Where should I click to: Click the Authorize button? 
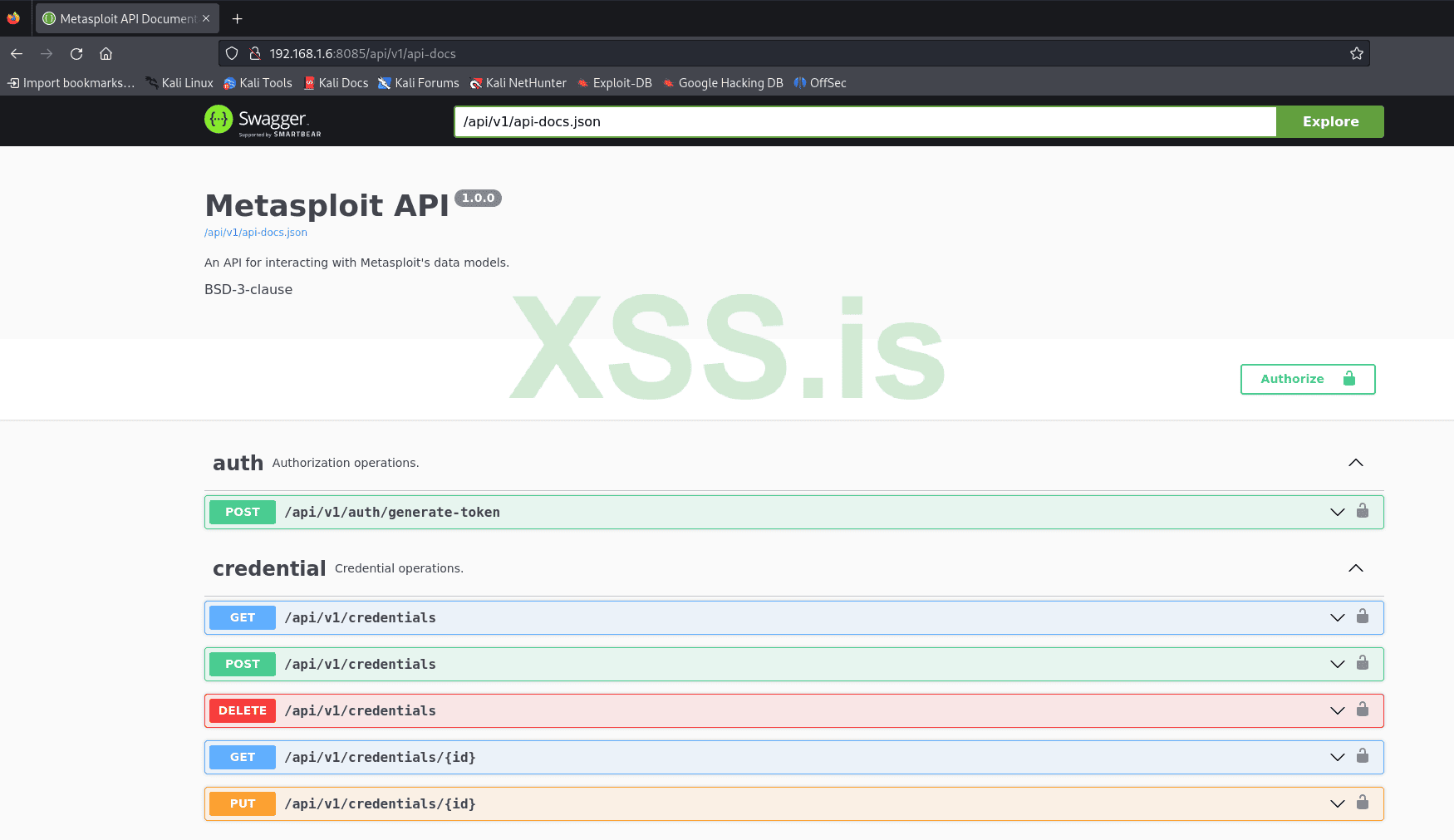[x=1308, y=379]
